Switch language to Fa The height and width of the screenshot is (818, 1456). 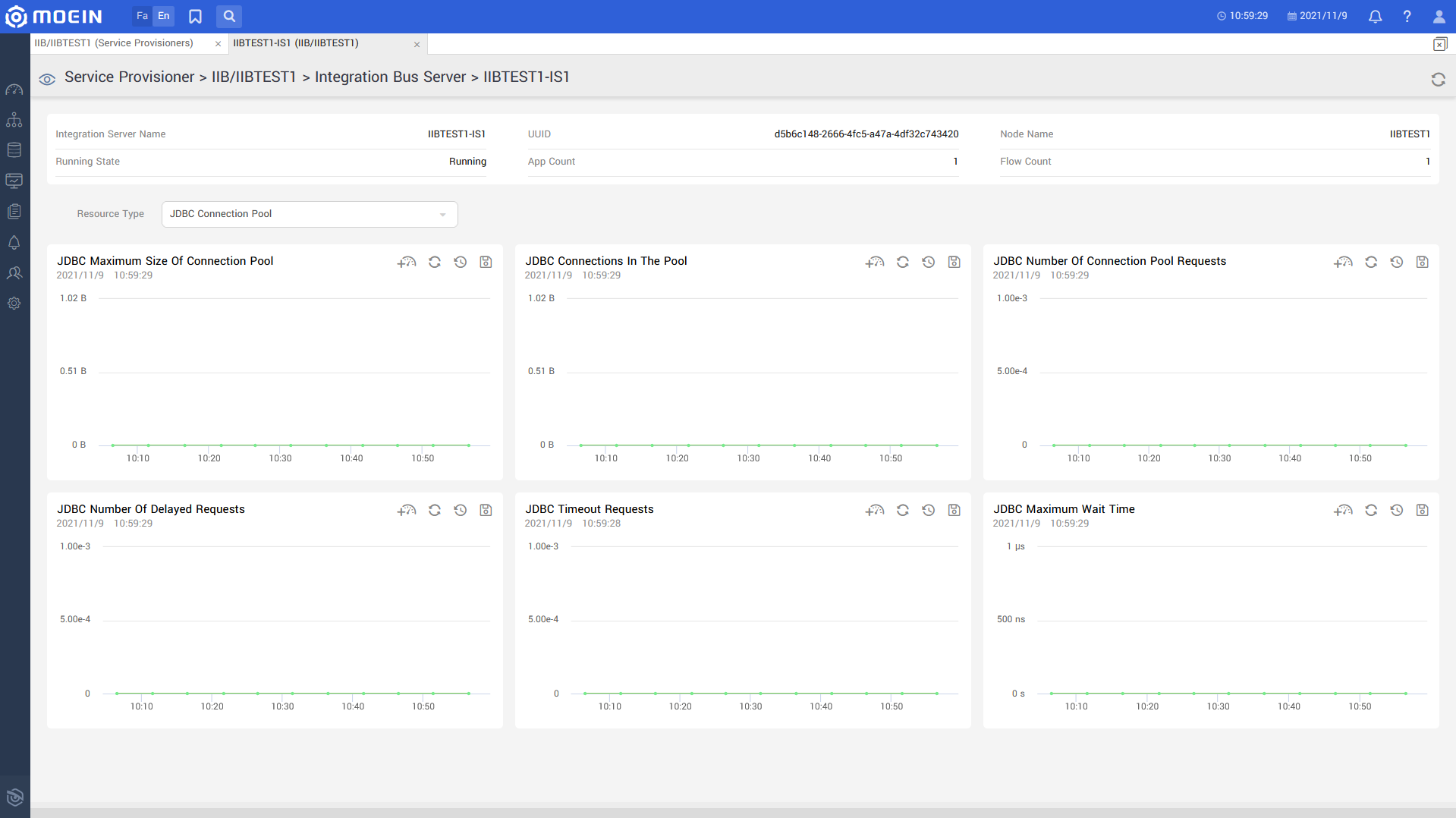pos(142,16)
